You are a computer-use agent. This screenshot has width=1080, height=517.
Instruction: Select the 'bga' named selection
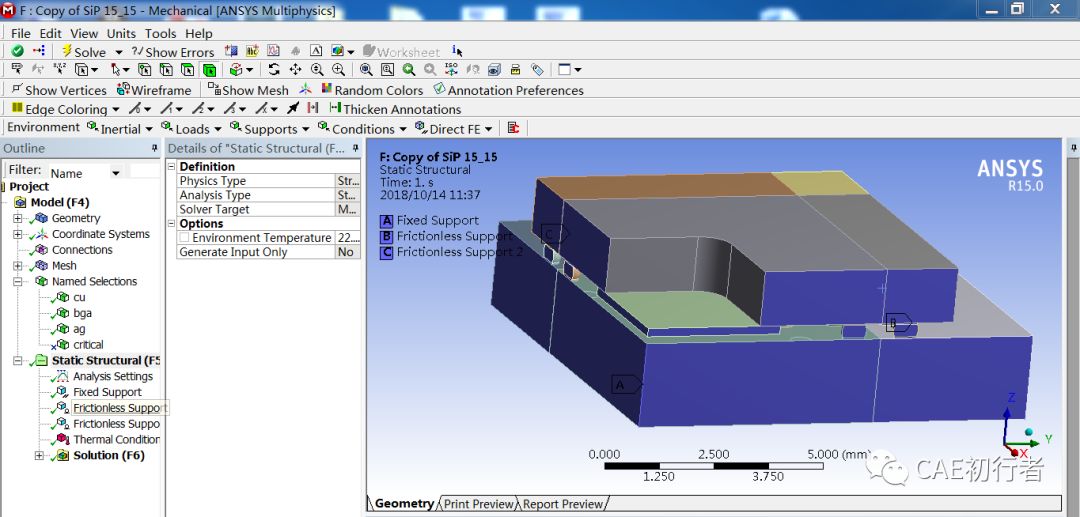tap(82, 313)
